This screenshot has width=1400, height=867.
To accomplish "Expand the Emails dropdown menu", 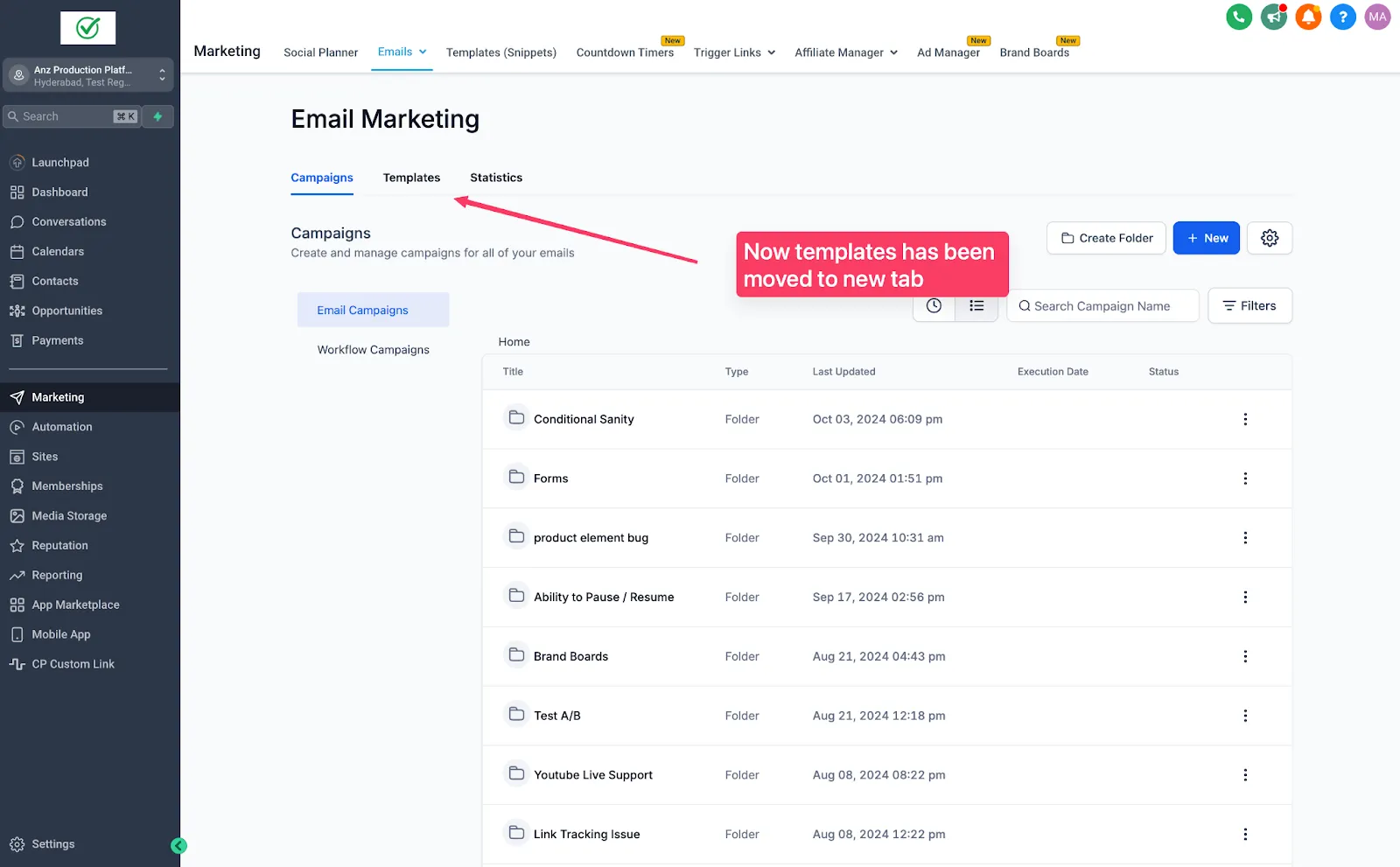I will [402, 52].
